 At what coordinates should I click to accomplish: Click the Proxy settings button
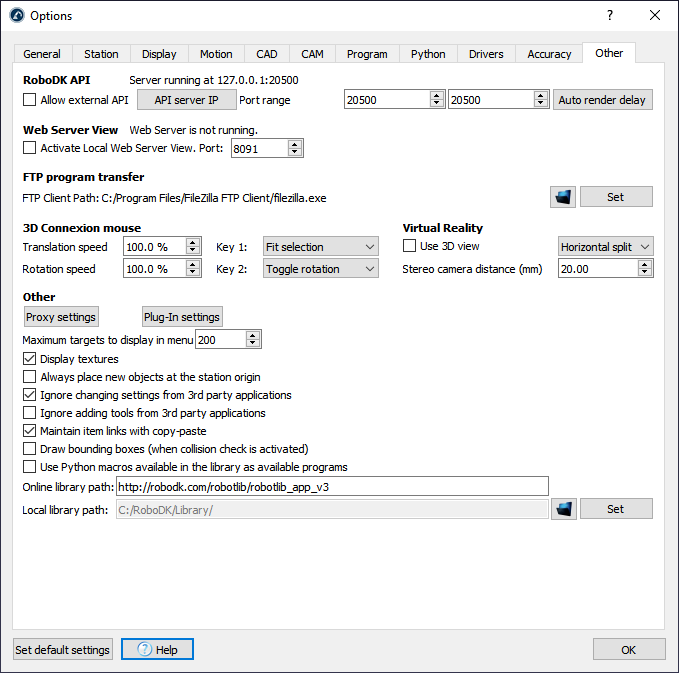(x=61, y=317)
